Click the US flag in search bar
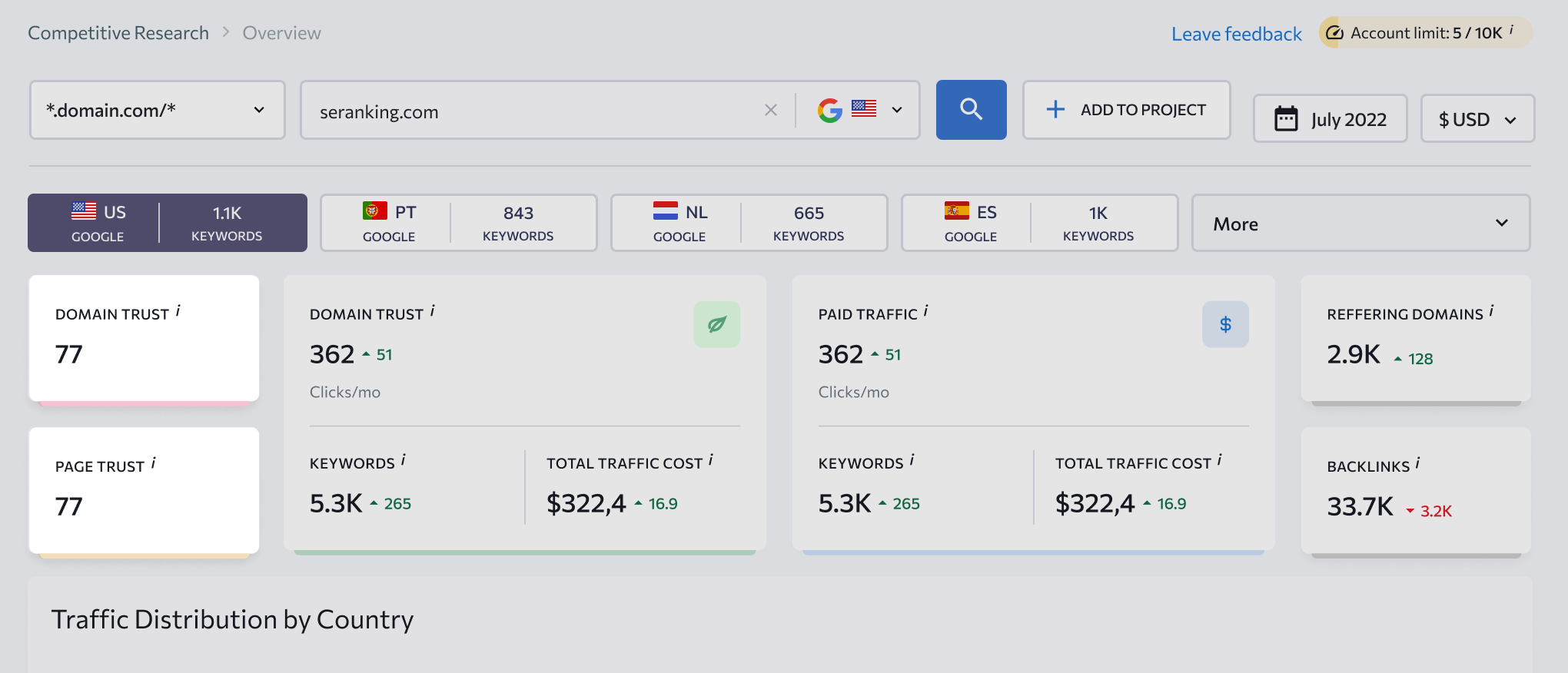 [x=864, y=108]
